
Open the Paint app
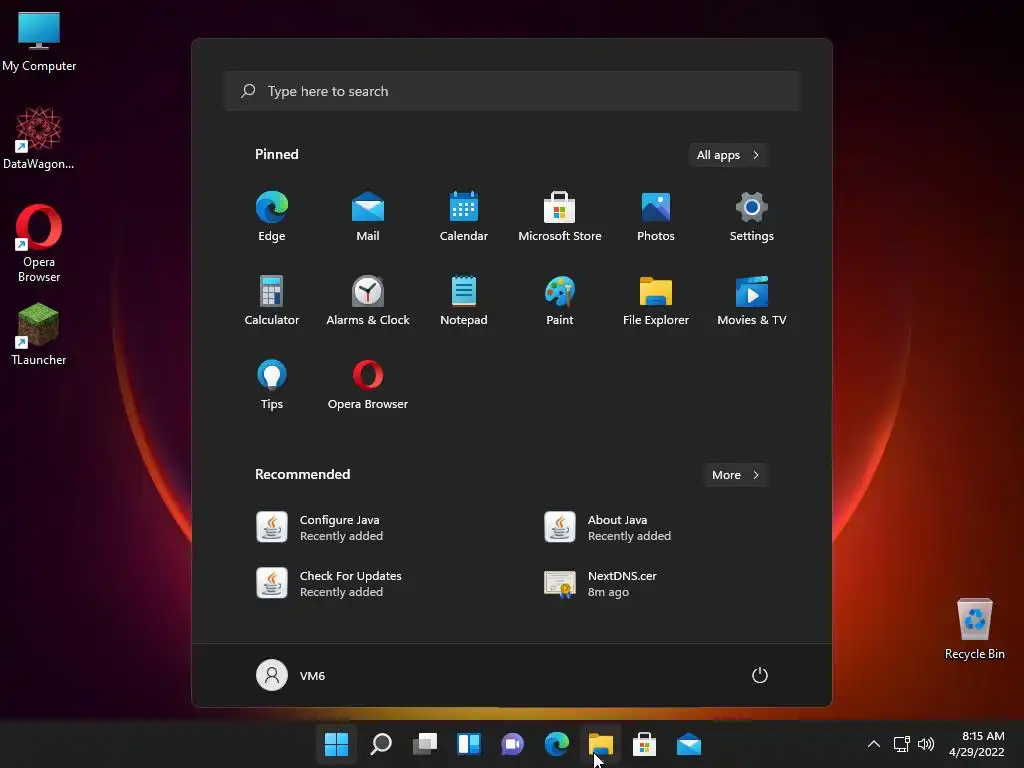point(560,300)
